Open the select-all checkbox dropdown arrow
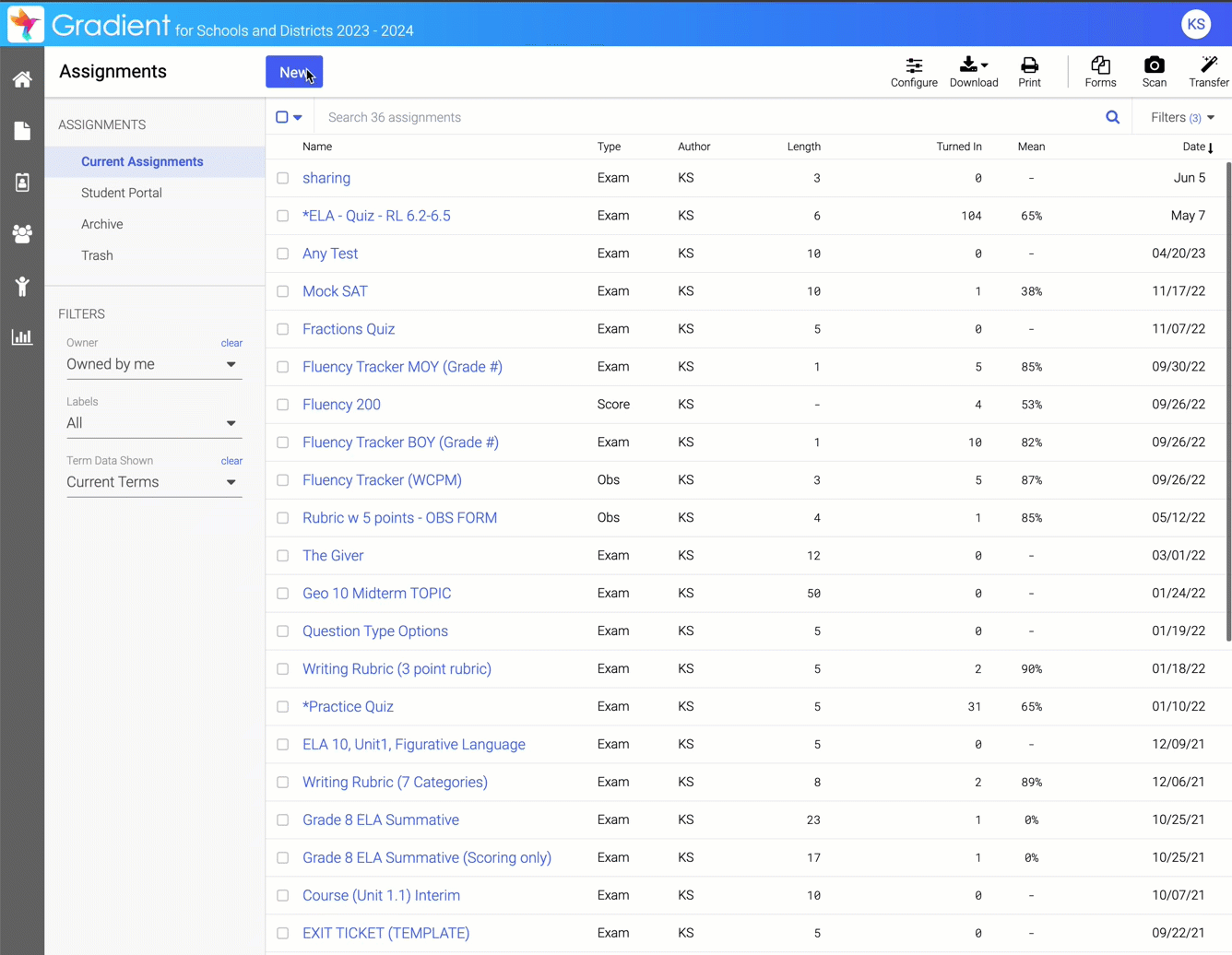Screen dimensions: 1232x955 (298, 118)
